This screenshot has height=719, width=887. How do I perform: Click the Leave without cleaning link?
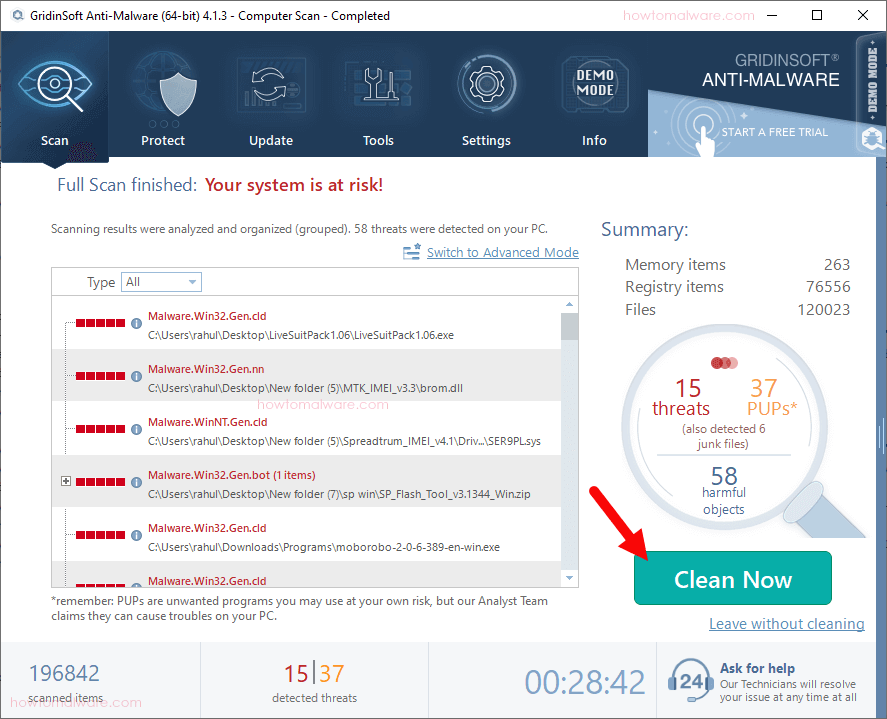click(x=786, y=623)
